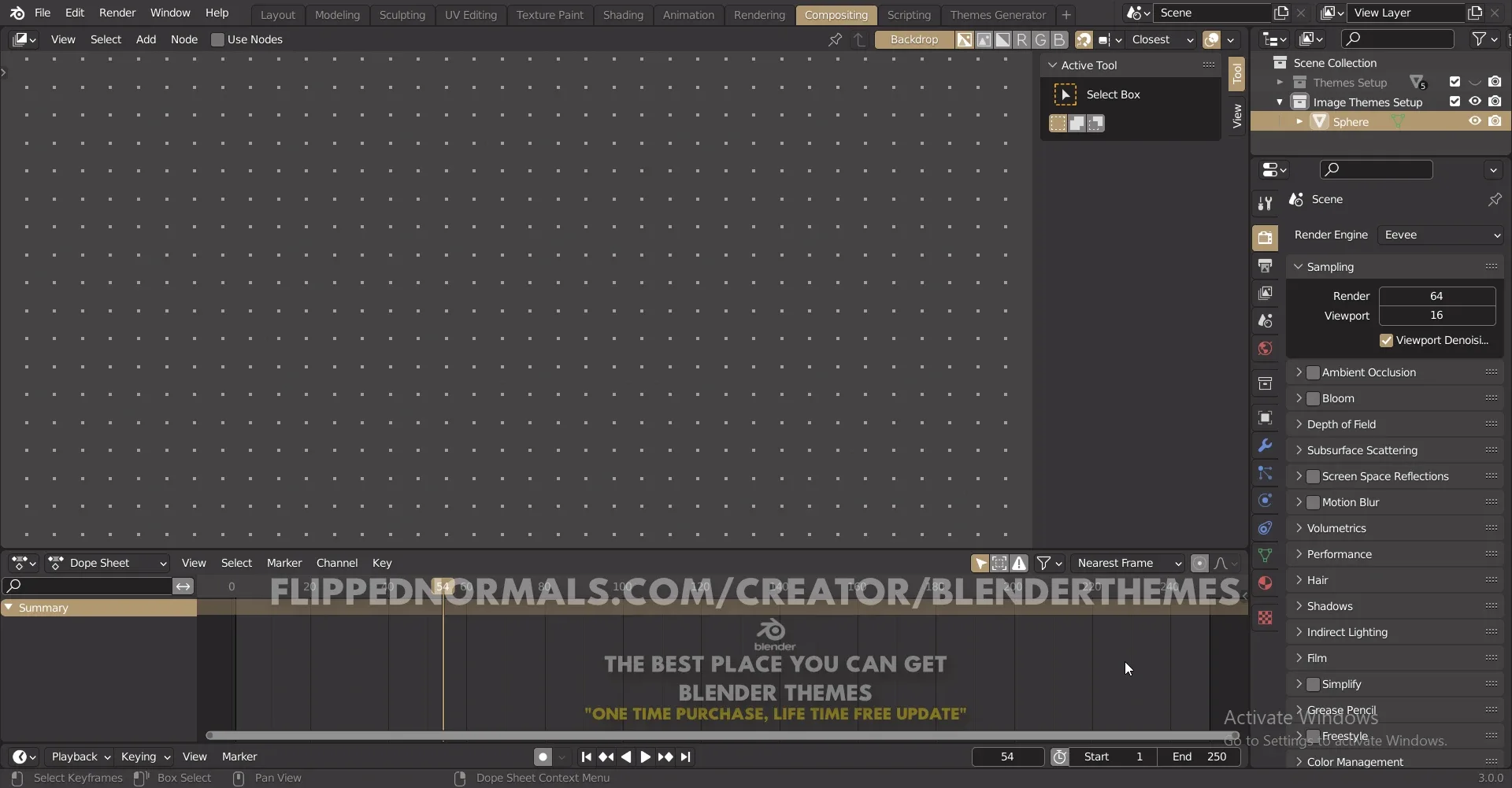Image resolution: width=1512 pixels, height=788 pixels.
Task: Open the Tool settings properties icon
Action: (1265, 203)
